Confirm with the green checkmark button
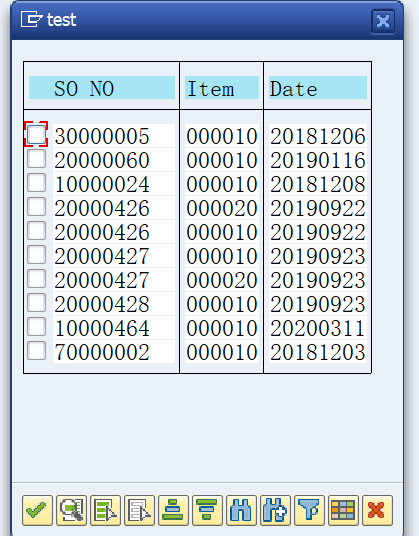Image resolution: width=419 pixels, height=536 pixels. click(x=37, y=510)
